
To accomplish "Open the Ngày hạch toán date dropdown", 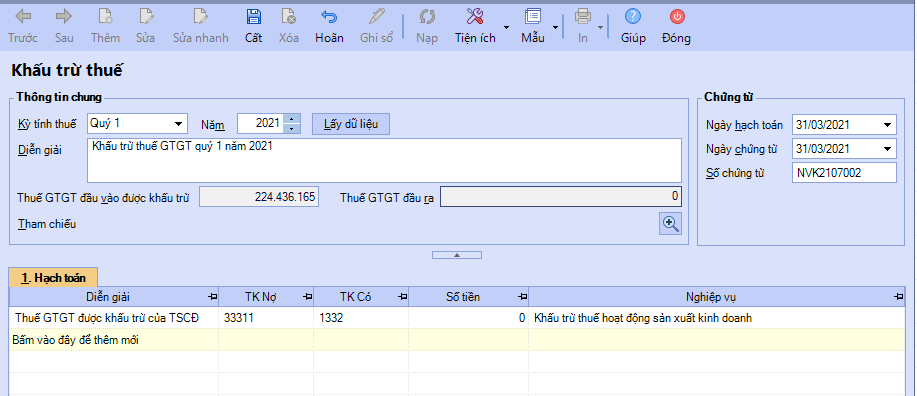I will [x=888, y=125].
